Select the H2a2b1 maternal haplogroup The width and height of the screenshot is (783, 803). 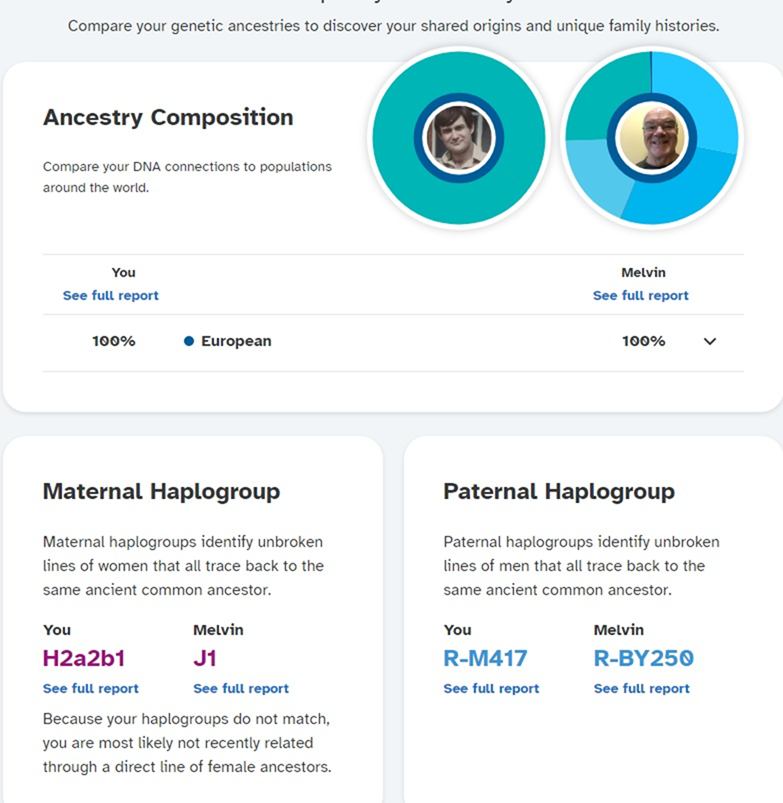click(84, 658)
